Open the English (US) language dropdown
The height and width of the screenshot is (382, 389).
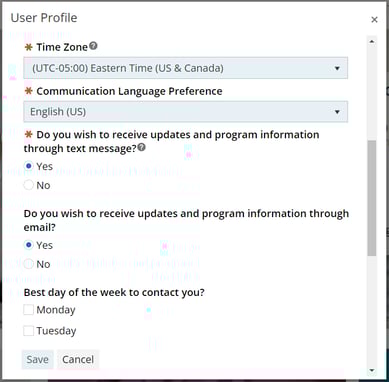pyautogui.click(x=185, y=112)
